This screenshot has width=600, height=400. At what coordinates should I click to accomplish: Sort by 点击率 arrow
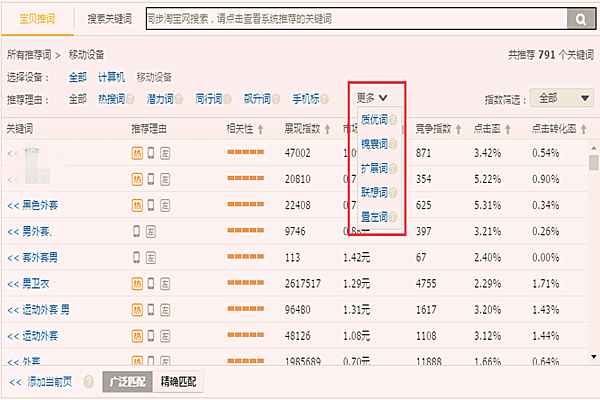click(x=507, y=129)
